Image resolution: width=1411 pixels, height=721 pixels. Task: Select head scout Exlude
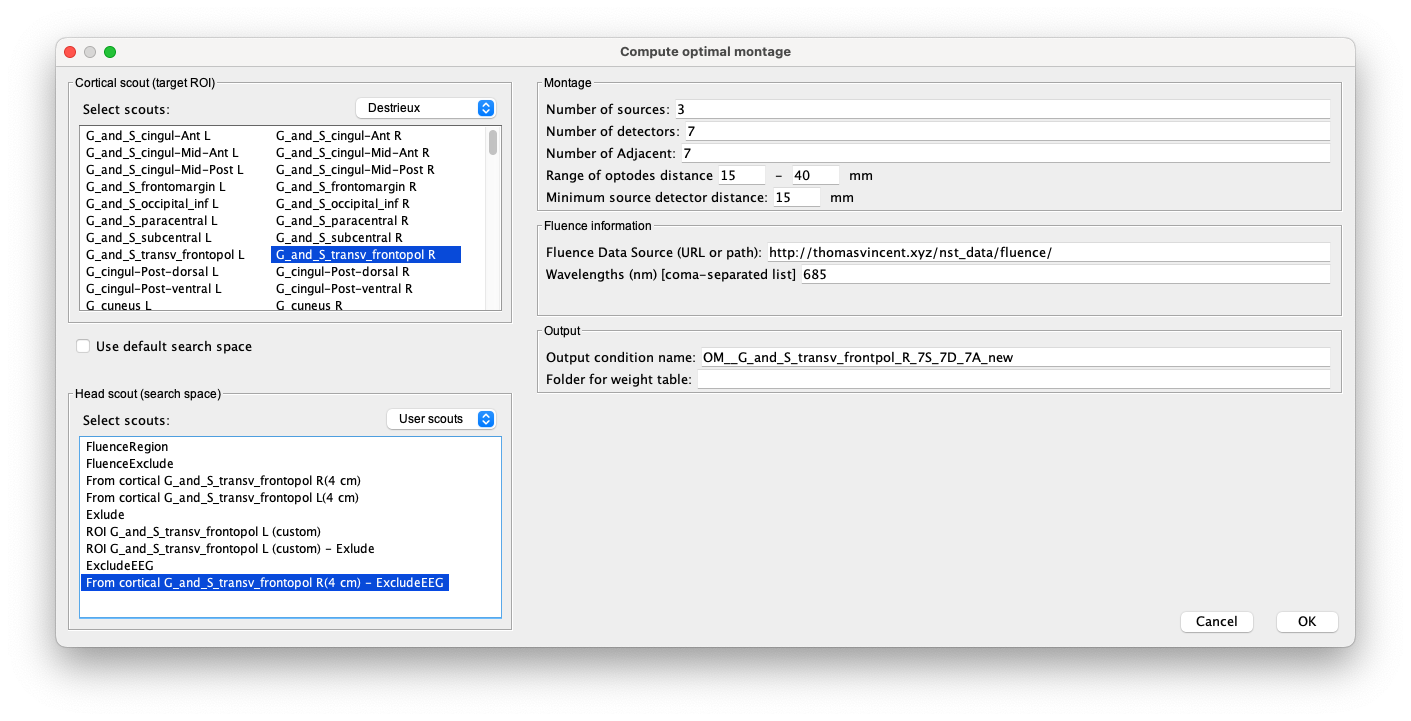tap(105, 514)
